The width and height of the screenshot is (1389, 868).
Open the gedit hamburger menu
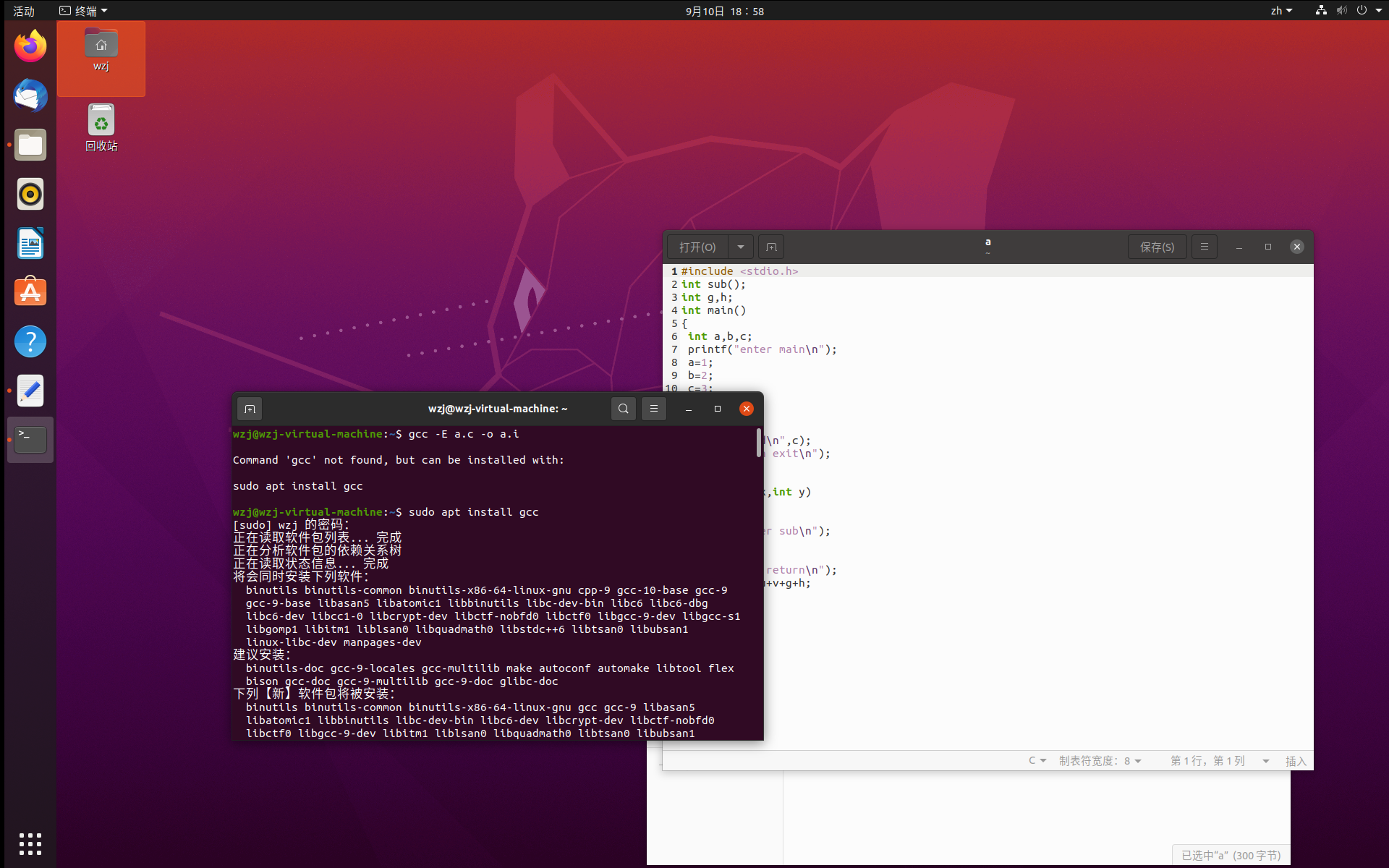click(1204, 247)
